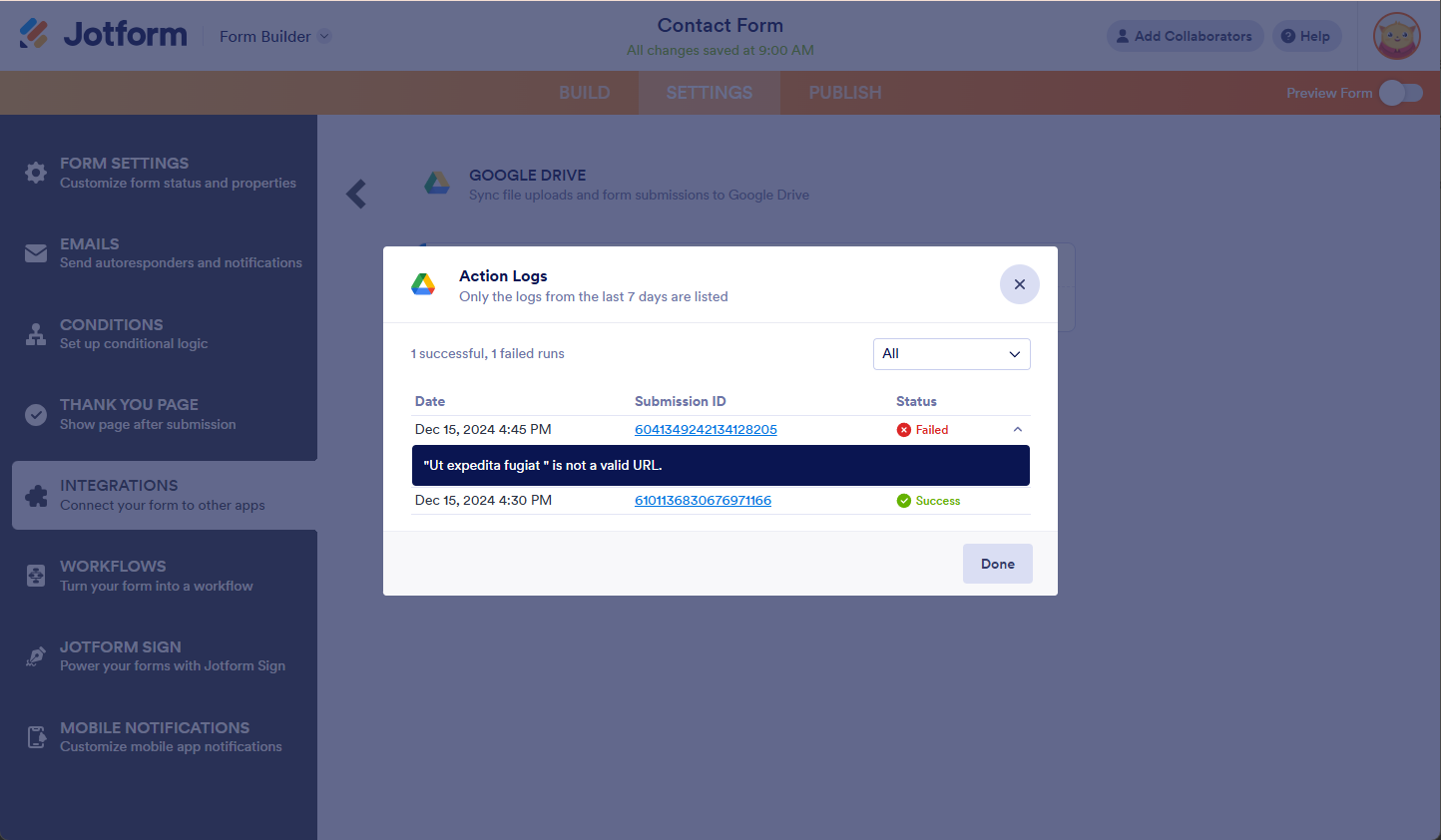Open Form Settings in the sidebar
Viewport: 1441px width, 840px height.
165,173
